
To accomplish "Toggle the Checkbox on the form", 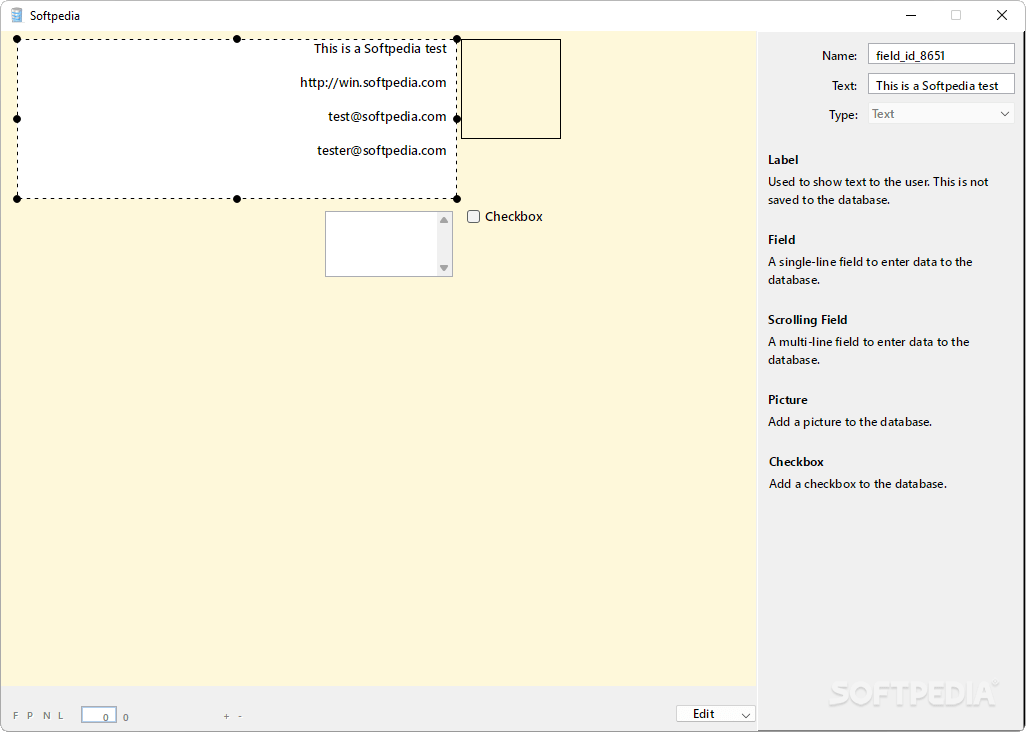I will tap(473, 217).
